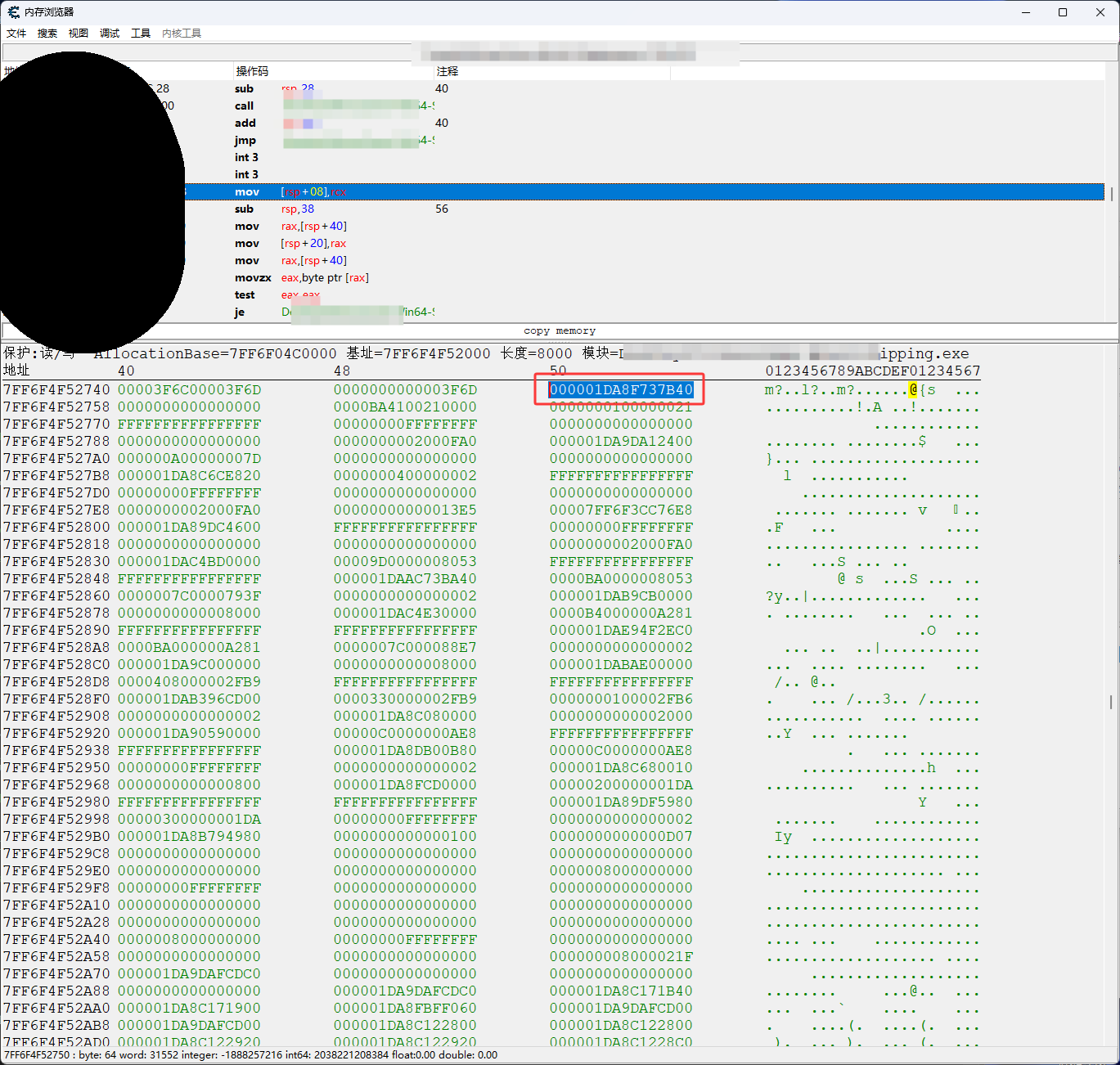The image size is (1120, 1065).
Task: Select hex value 000001DA8FBFF060
Action: 405,1009
